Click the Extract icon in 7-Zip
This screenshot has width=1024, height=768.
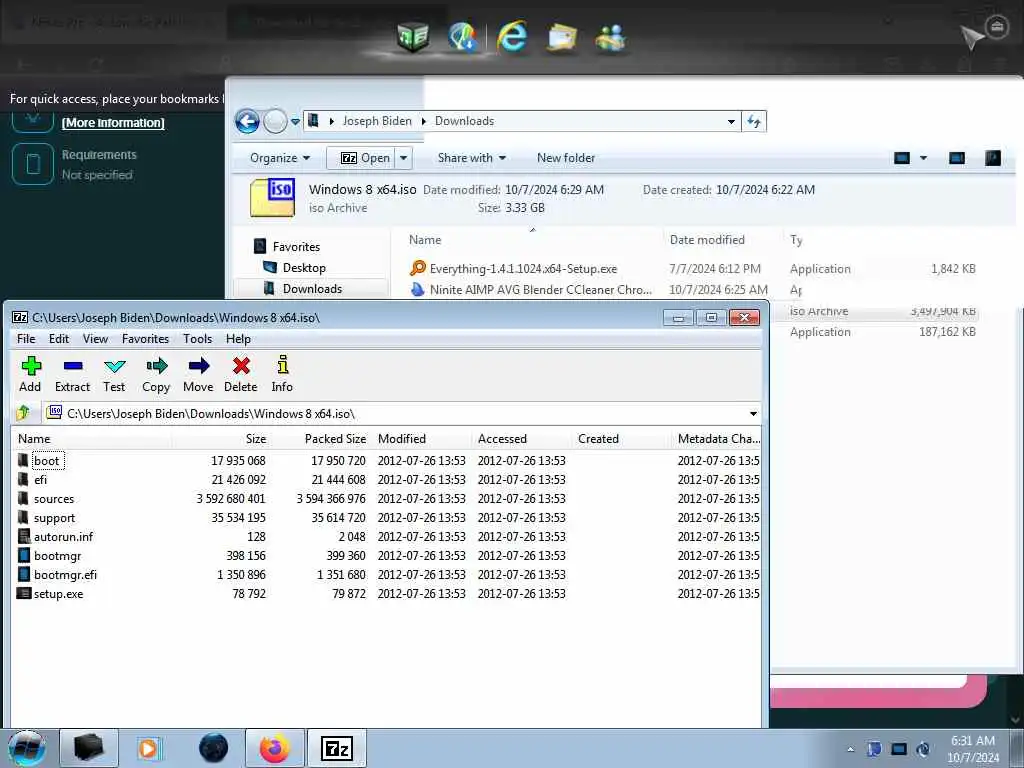(x=72, y=374)
